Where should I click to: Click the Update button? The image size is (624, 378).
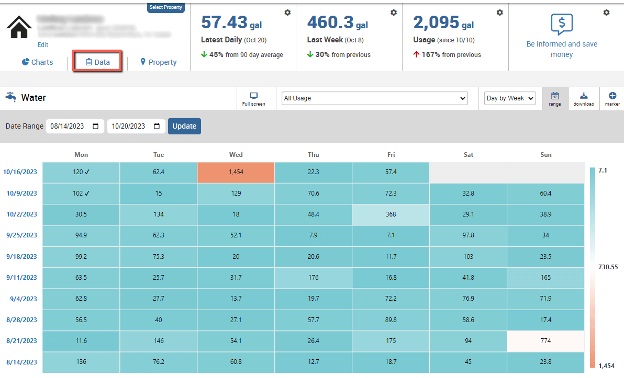pos(184,126)
